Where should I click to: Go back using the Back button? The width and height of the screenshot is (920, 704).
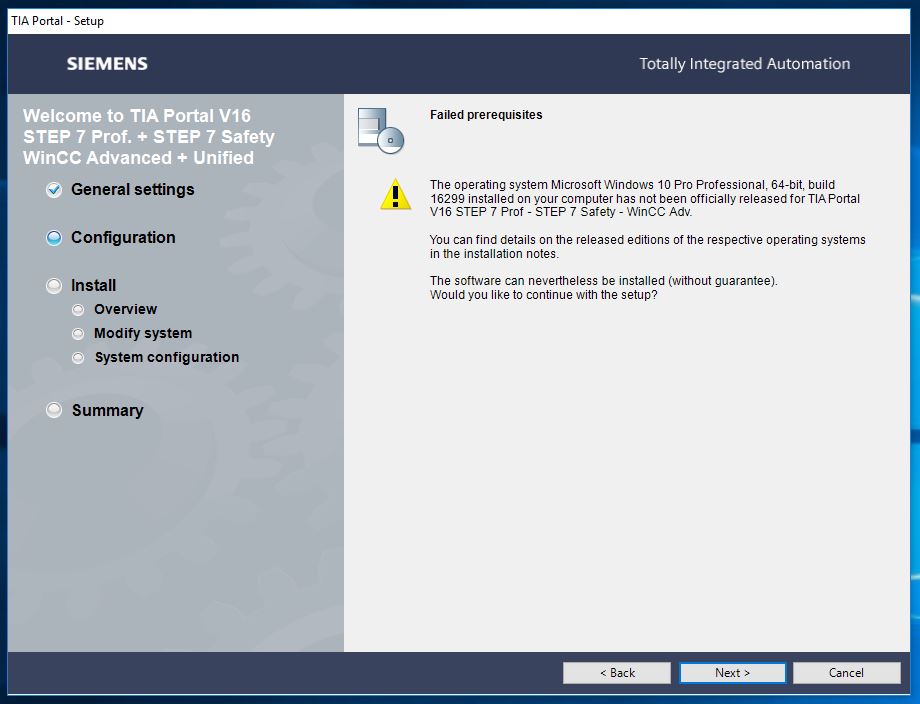[616, 673]
